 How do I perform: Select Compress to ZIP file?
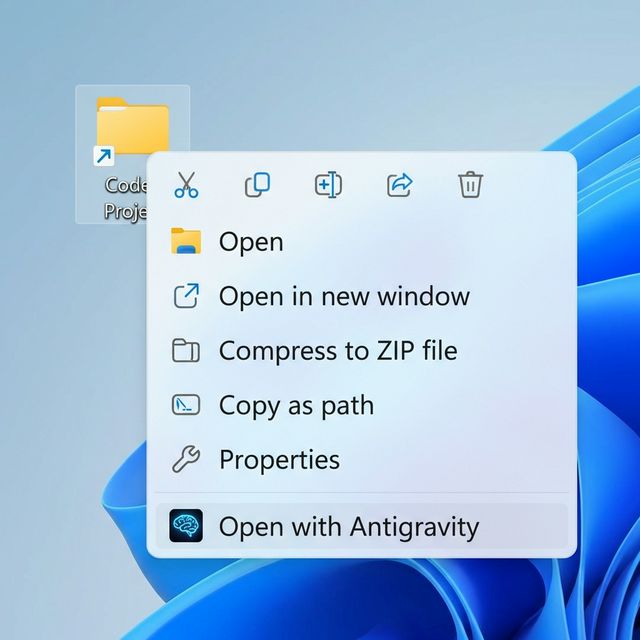click(337, 351)
